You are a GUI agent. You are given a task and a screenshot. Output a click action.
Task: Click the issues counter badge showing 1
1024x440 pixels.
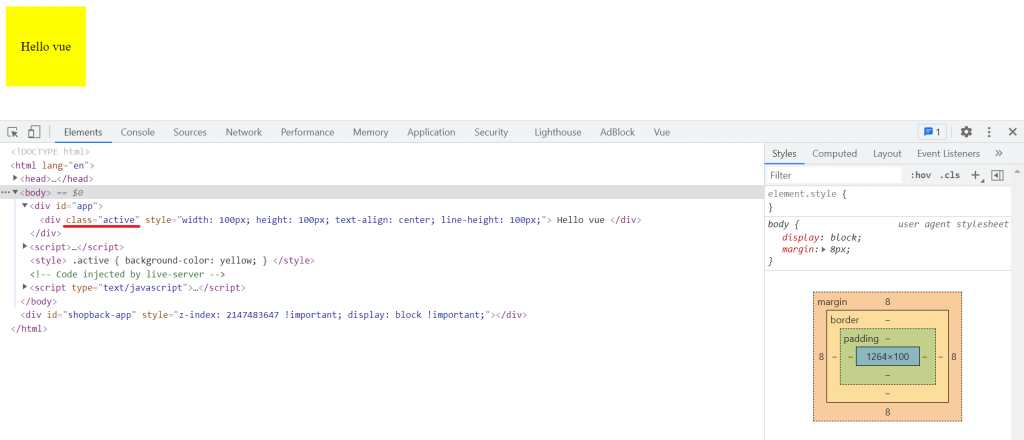tap(932, 132)
